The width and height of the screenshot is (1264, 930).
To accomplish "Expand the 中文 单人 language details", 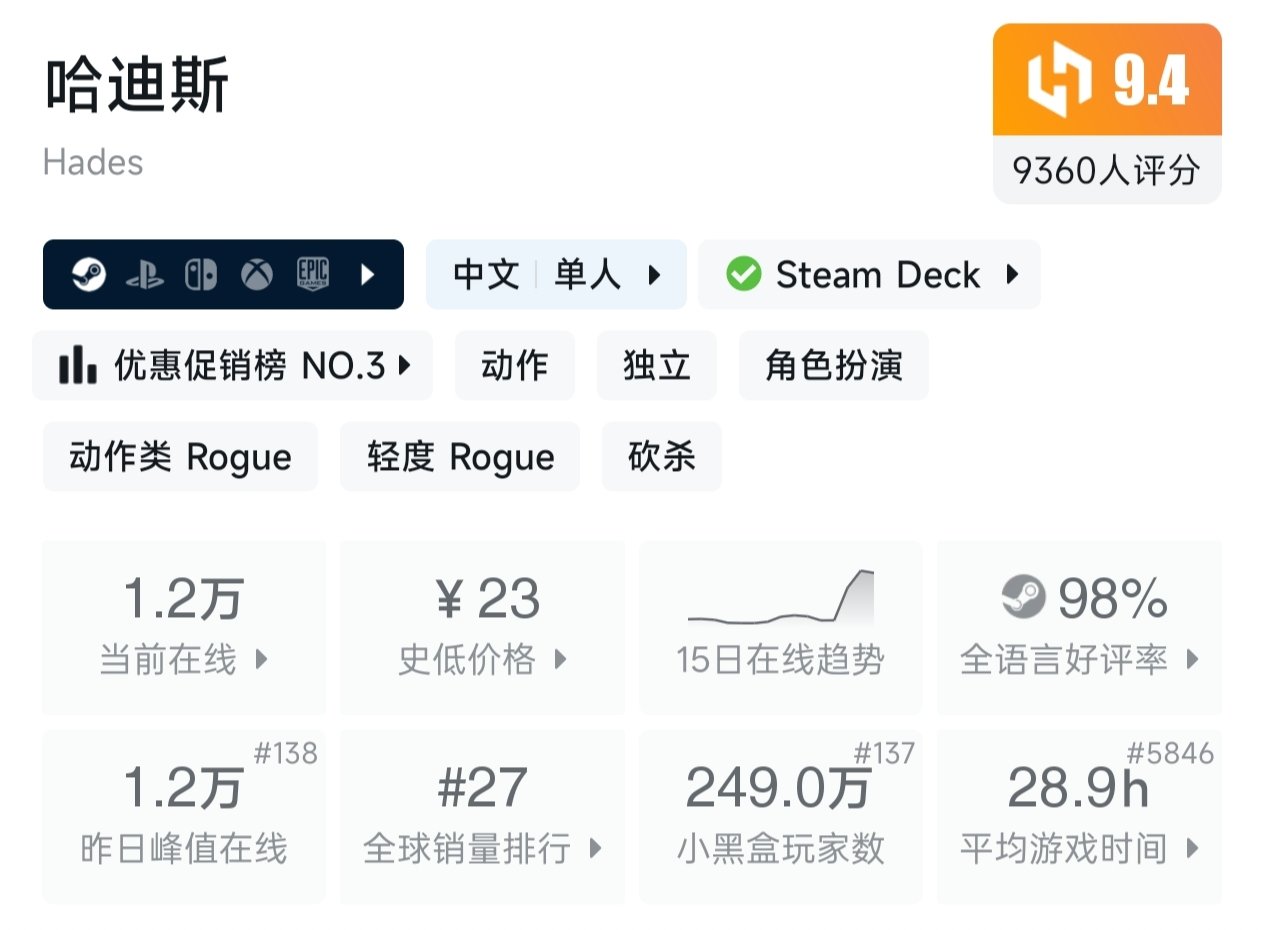I will (x=556, y=275).
